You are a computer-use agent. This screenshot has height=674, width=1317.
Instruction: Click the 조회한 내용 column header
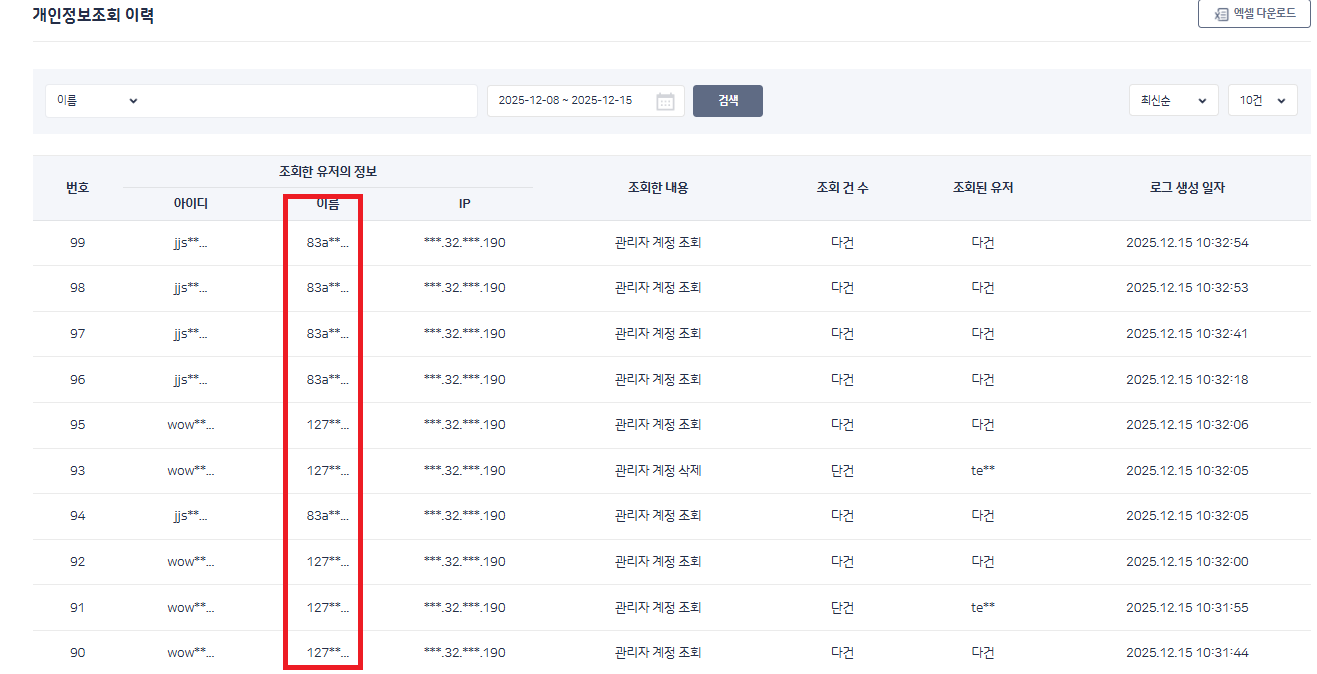pyautogui.click(x=657, y=188)
